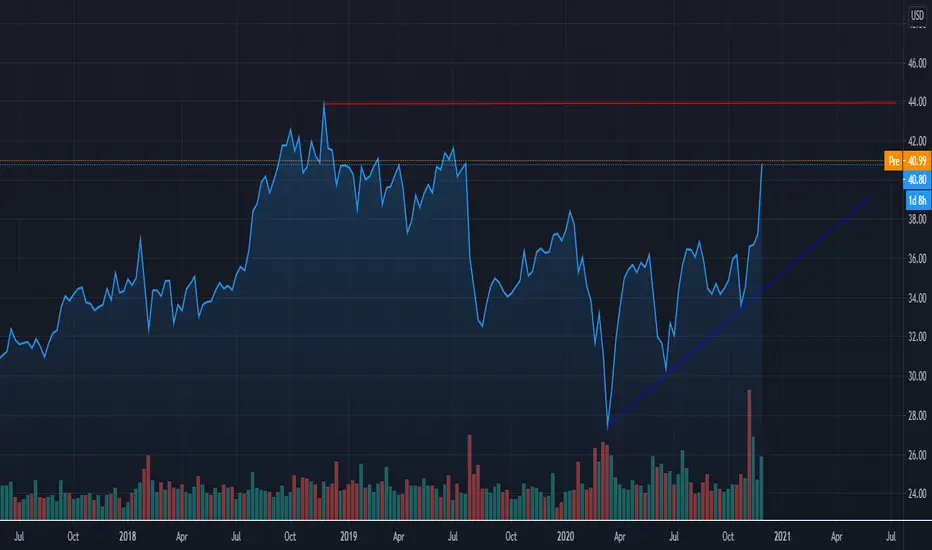Select the red horizontal resistance line at 44.00

click(609, 103)
